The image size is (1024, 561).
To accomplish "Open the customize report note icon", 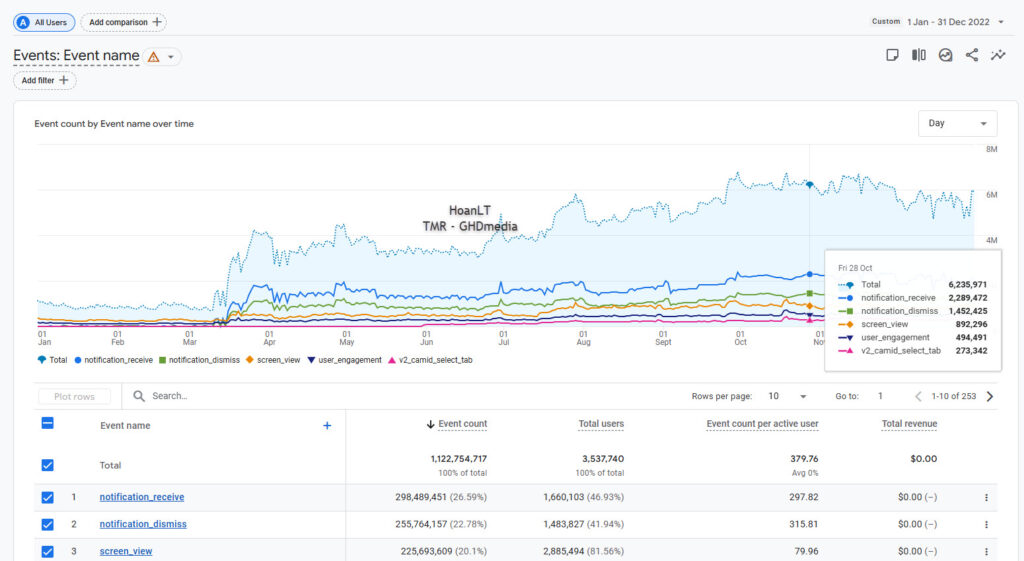I will click(893, 55).
